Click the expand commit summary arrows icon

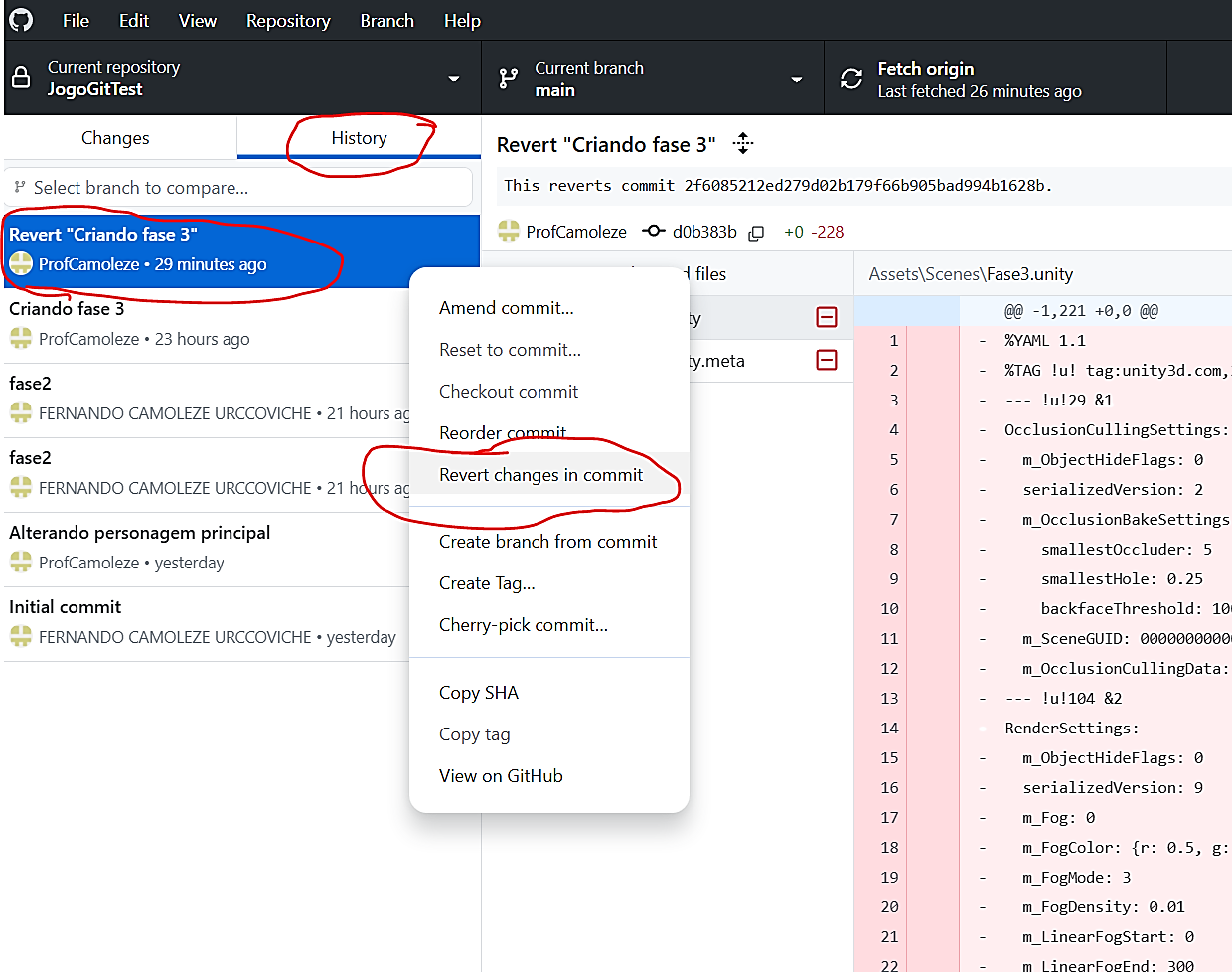743,144
